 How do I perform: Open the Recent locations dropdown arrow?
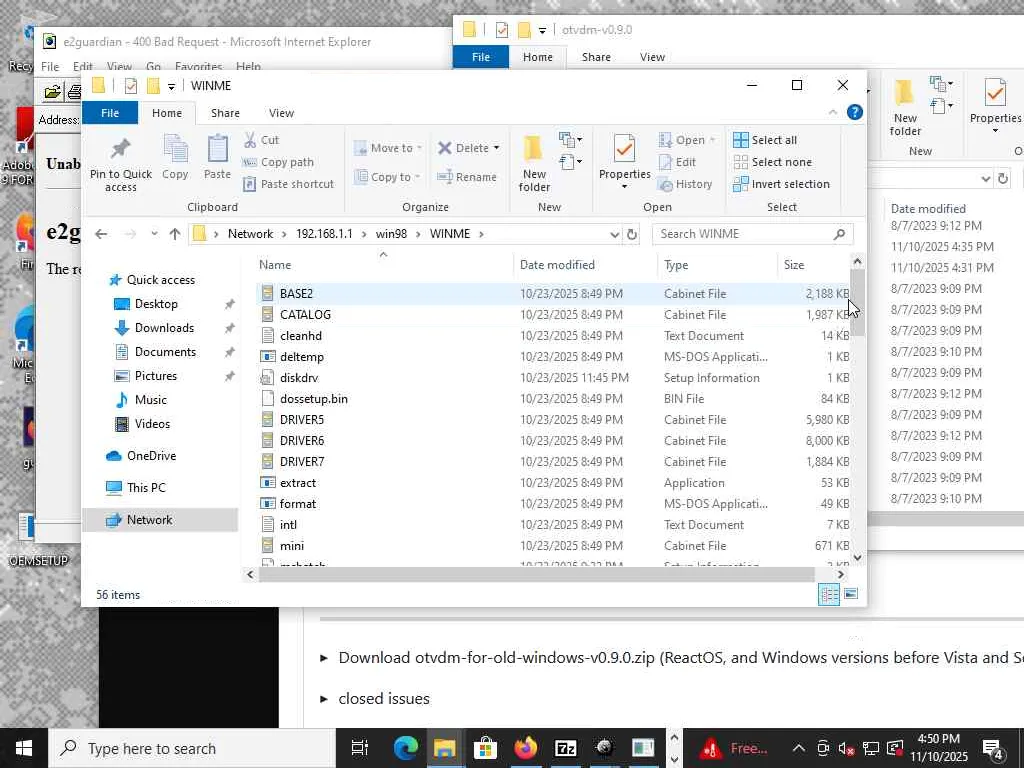click(x=154, y=234)
